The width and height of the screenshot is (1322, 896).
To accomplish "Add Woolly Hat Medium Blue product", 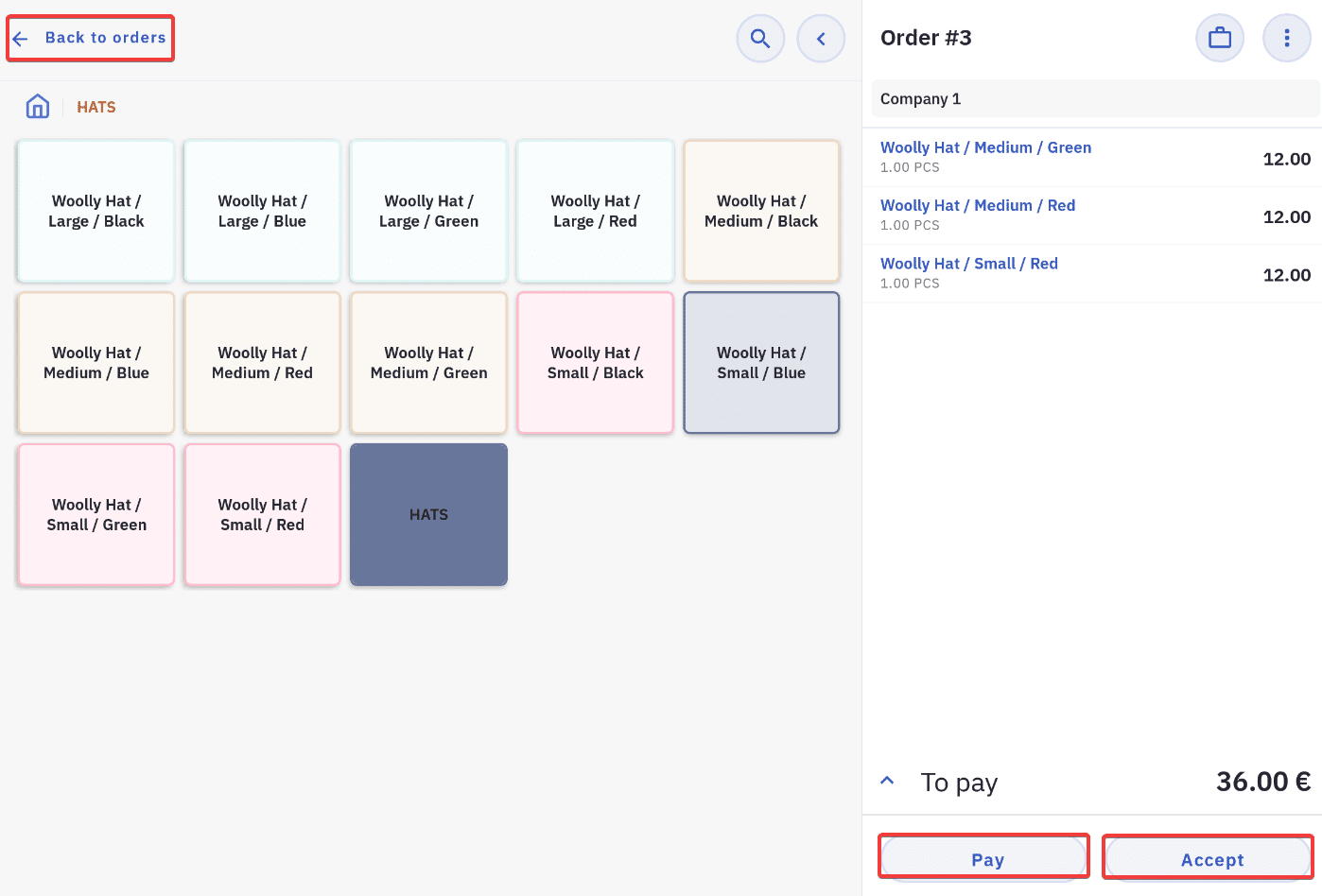I will (96, 363).
